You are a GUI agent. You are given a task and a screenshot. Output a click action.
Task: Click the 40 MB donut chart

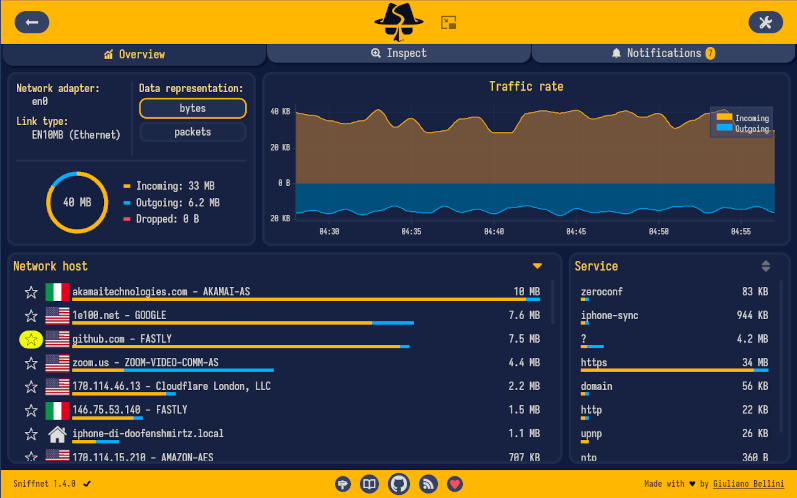(x=77, y=202)
